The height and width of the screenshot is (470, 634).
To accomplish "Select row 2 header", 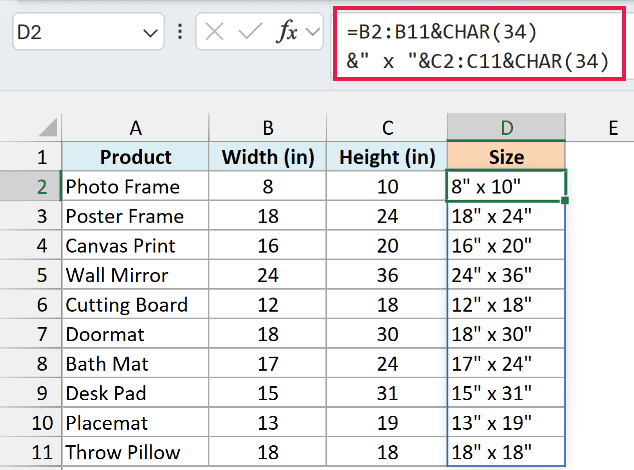I will click(x=31, y=186).
